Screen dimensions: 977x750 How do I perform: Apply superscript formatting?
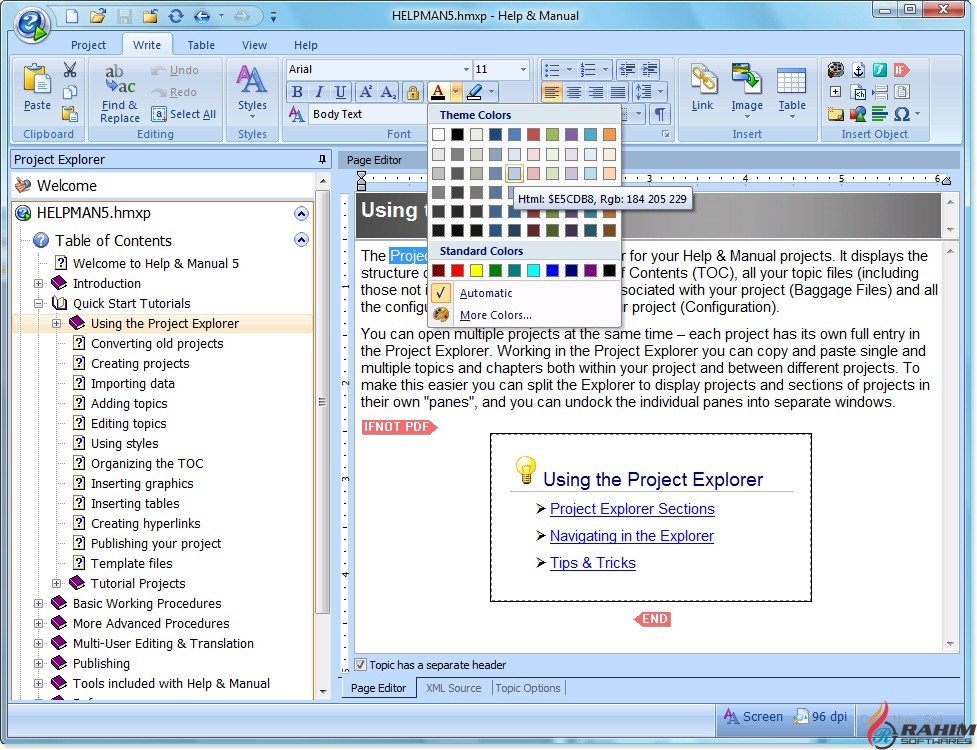pyautogui.click(x=366, y=92)
